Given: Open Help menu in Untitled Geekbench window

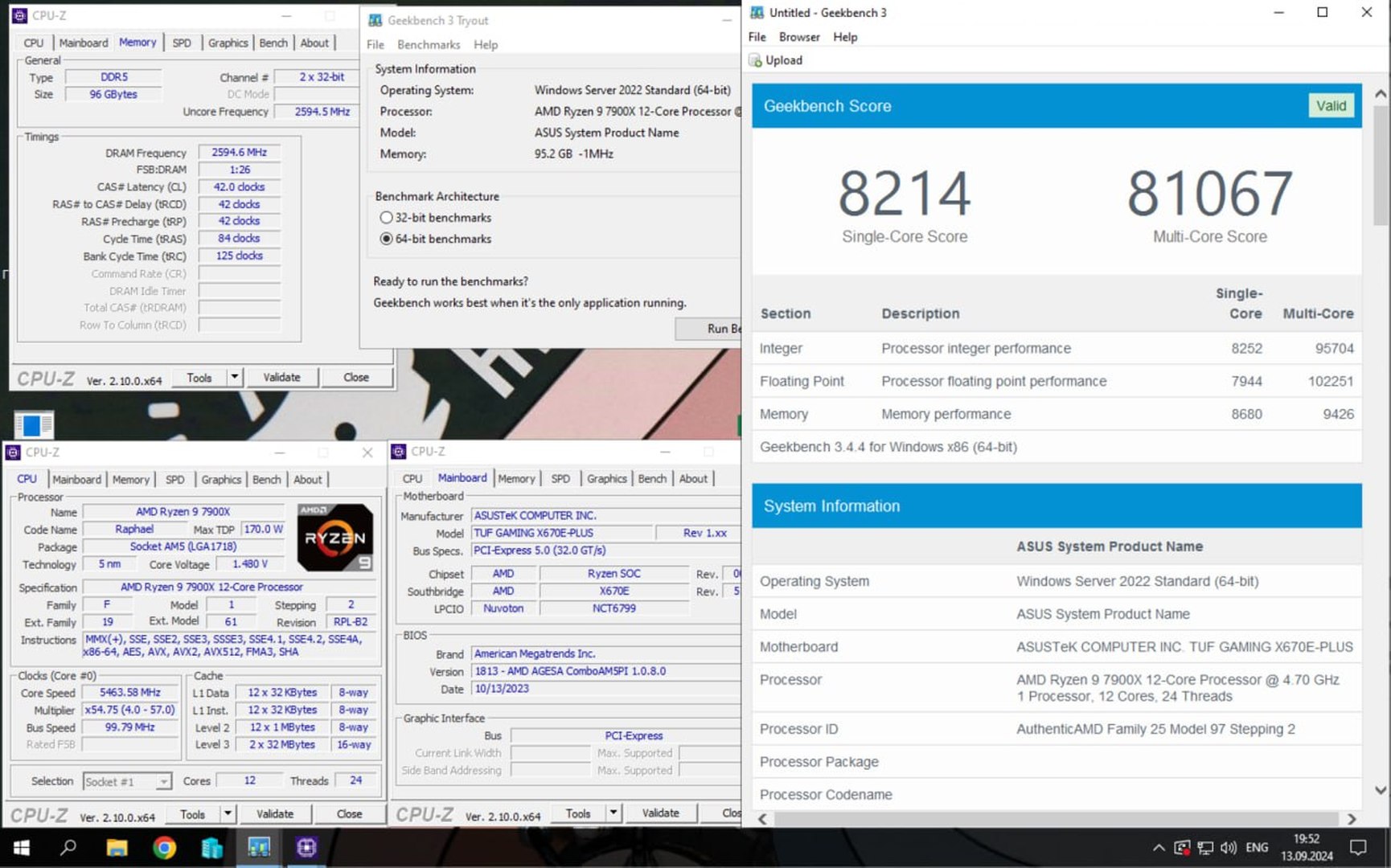Looking at the screenshot, I should (x=845, y=37).
